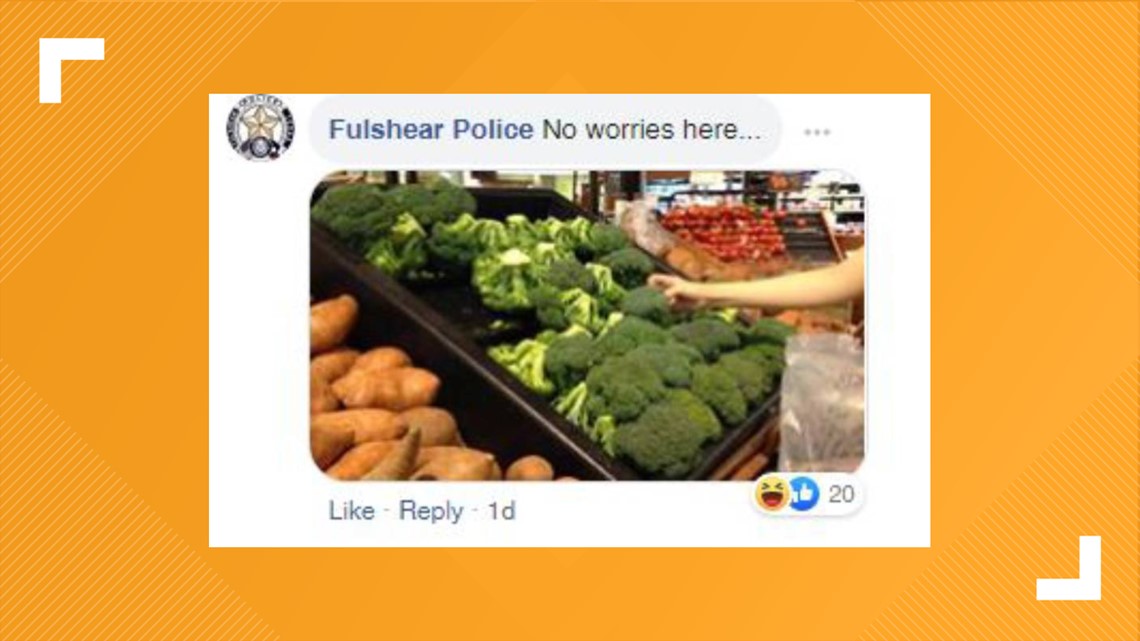This screenshot has height=641, width=1140.
Task: View the reaction count of 20
Action: pos(841,494)
